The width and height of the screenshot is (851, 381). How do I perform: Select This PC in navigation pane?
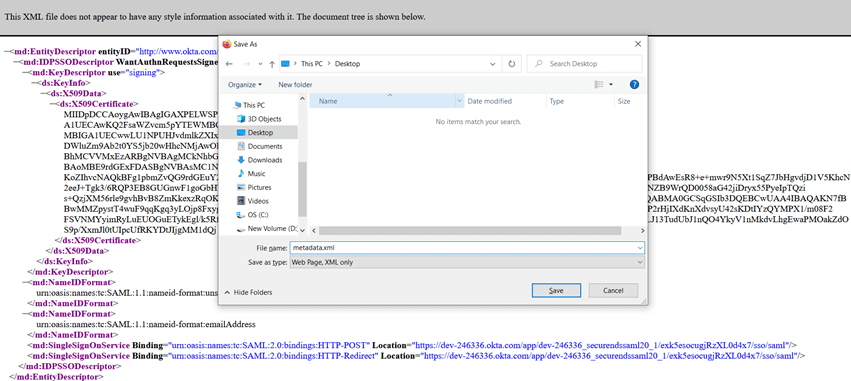[249, 105]
